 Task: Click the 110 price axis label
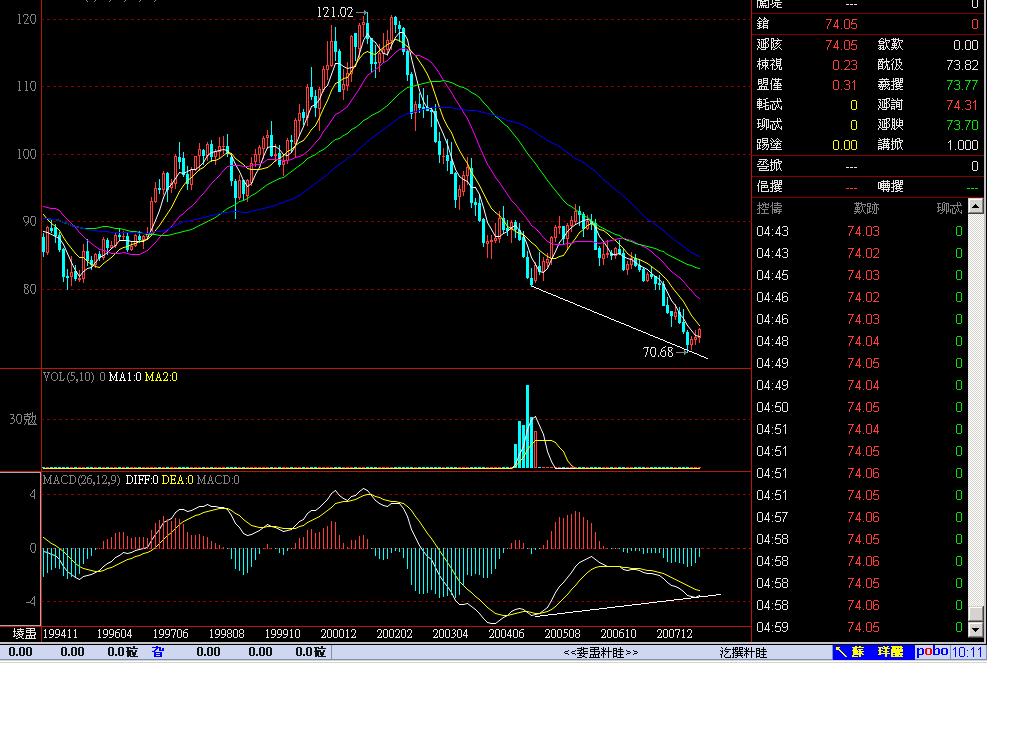[27, 87]
